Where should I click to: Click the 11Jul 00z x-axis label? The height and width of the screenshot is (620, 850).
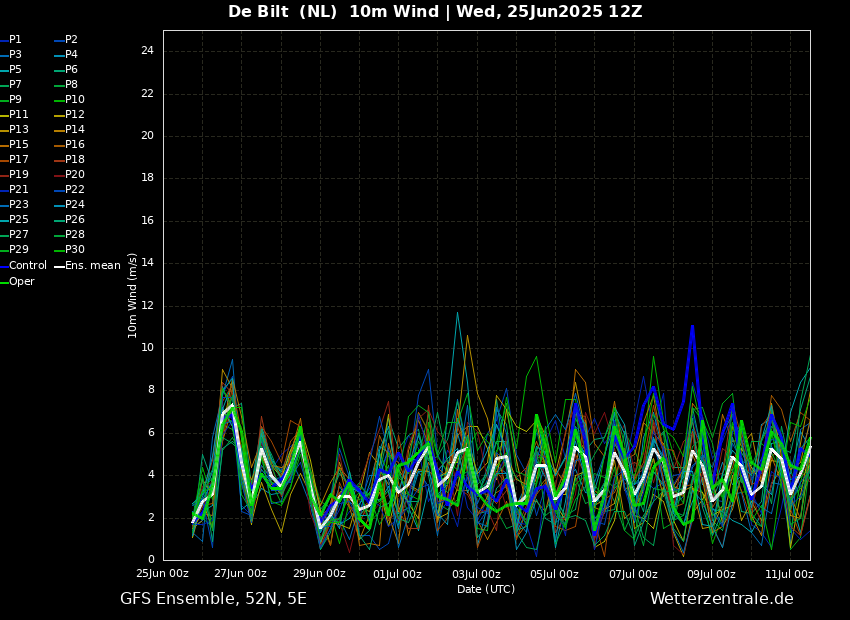tap(789, 574)
